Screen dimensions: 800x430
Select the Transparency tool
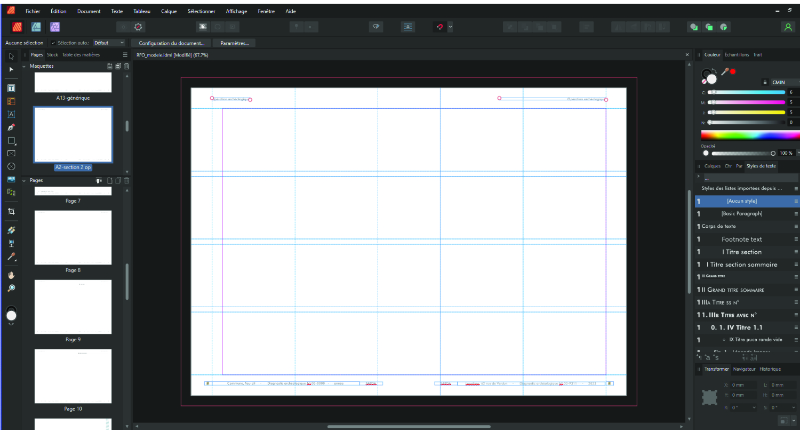point(11,243)
